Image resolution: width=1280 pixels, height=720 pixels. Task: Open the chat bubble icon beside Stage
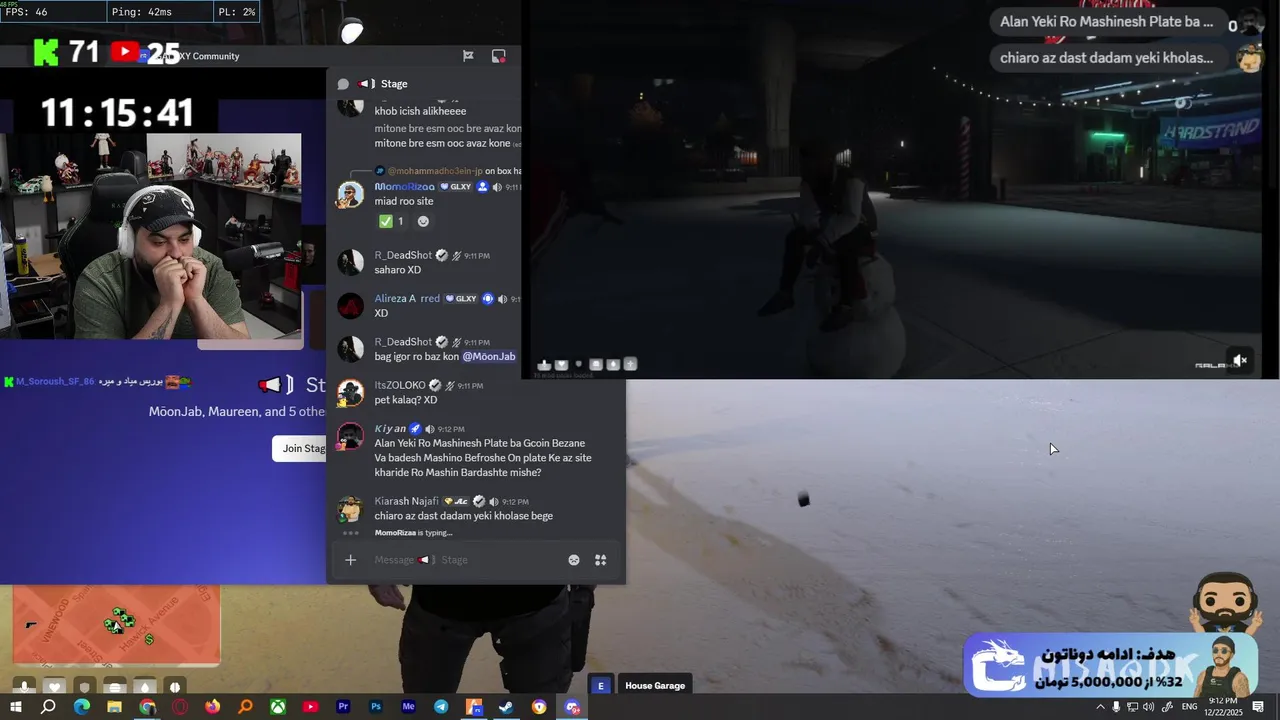343,84
